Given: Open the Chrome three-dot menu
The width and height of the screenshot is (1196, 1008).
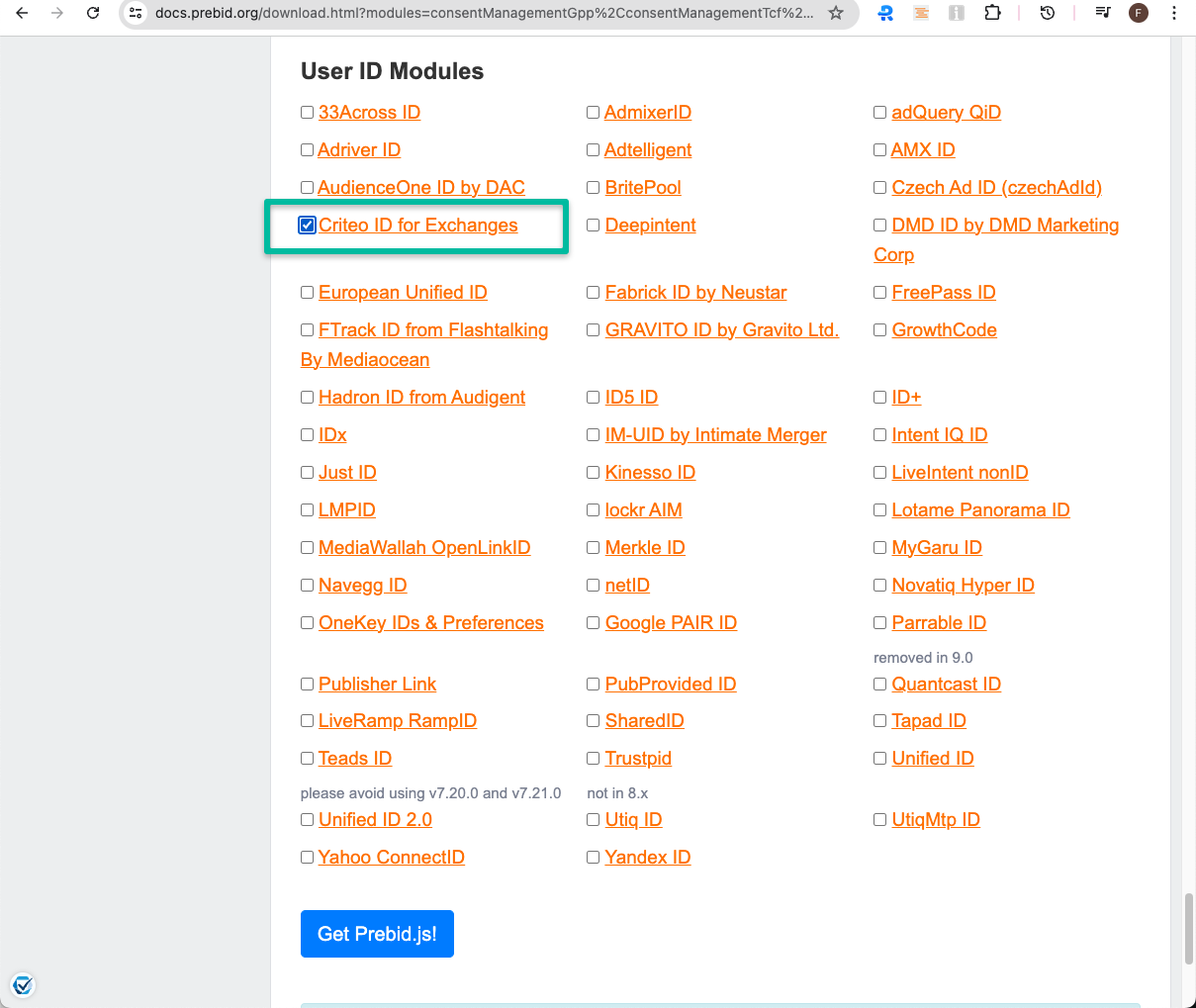Looking at the screenshot, I should (1174, 13).
